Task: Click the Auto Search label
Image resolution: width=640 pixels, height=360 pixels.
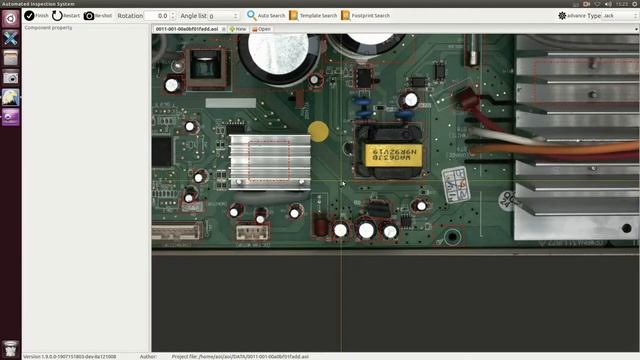Action: click(271, 16)
